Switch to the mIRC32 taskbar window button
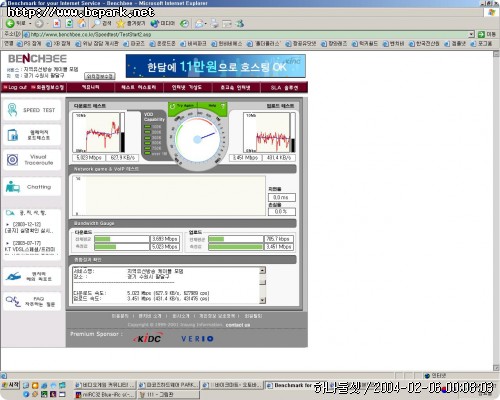This screenshot has width=500, height=400. (x=104, y=395)
